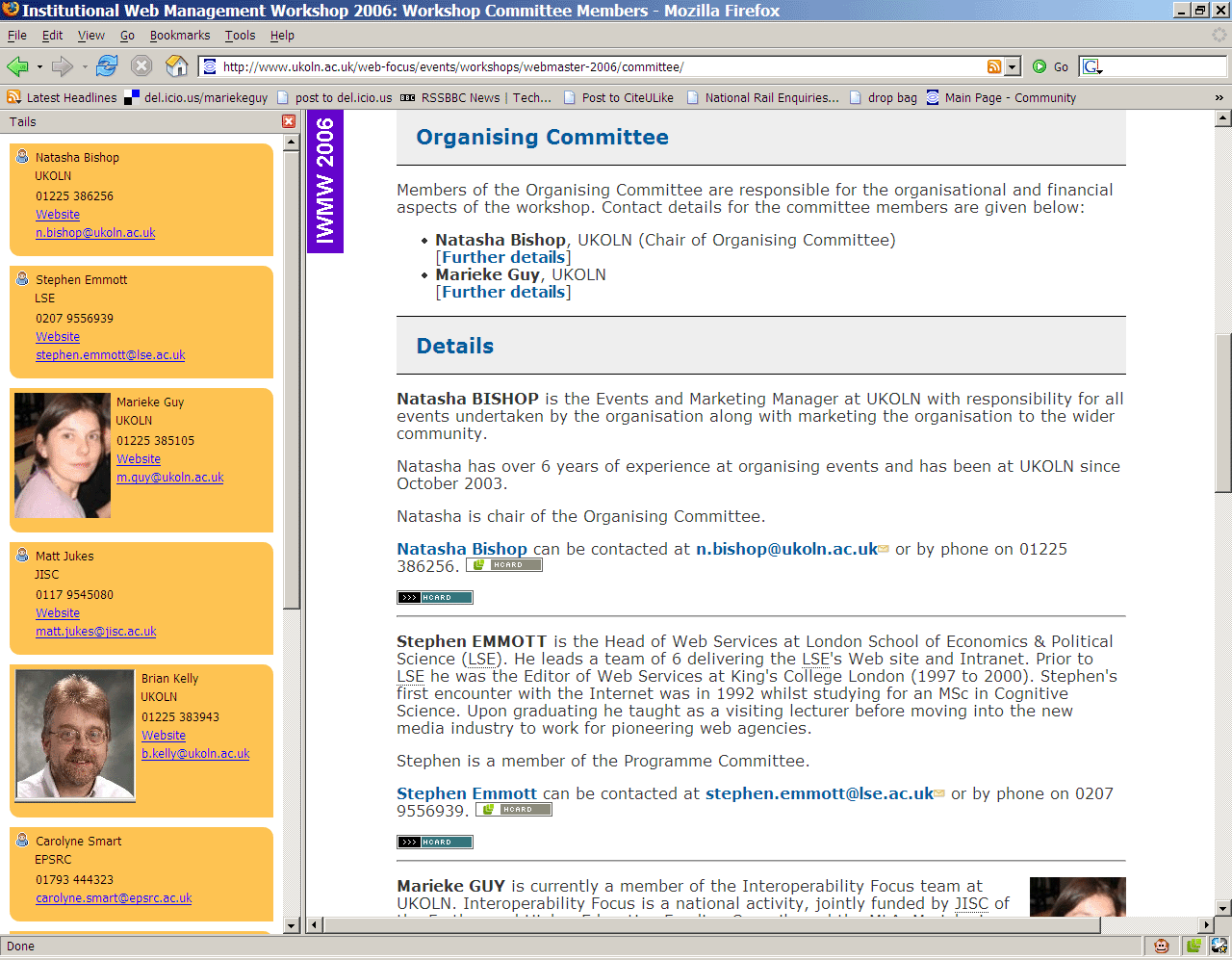Image resolution: width=1232 pixels, height=960 pixels.
Task: Open the Help menu
Action: pos(282,36)
